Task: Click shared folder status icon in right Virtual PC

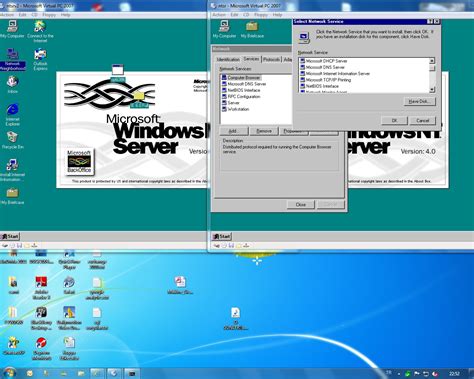Action: point(239,246)
